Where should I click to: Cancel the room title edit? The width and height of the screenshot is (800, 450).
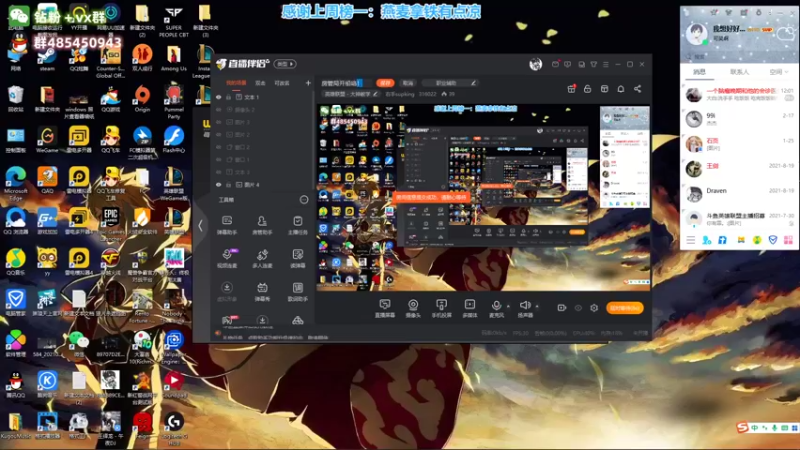pyautogui.click(x=408, y=83)
